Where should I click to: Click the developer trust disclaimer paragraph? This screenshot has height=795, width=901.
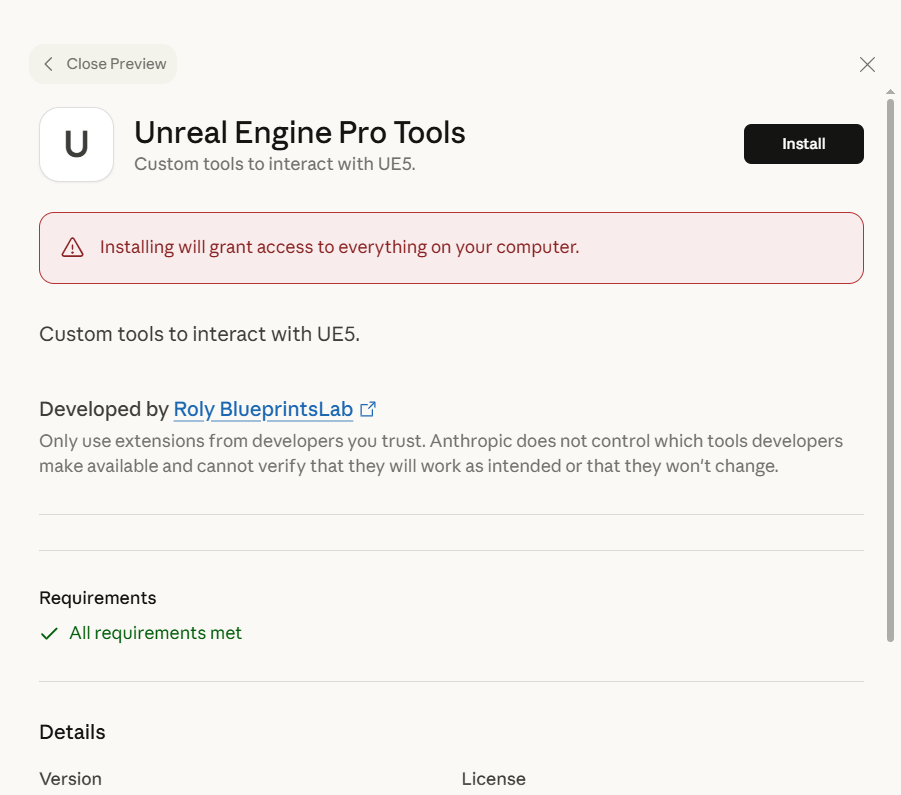[440, 453]
